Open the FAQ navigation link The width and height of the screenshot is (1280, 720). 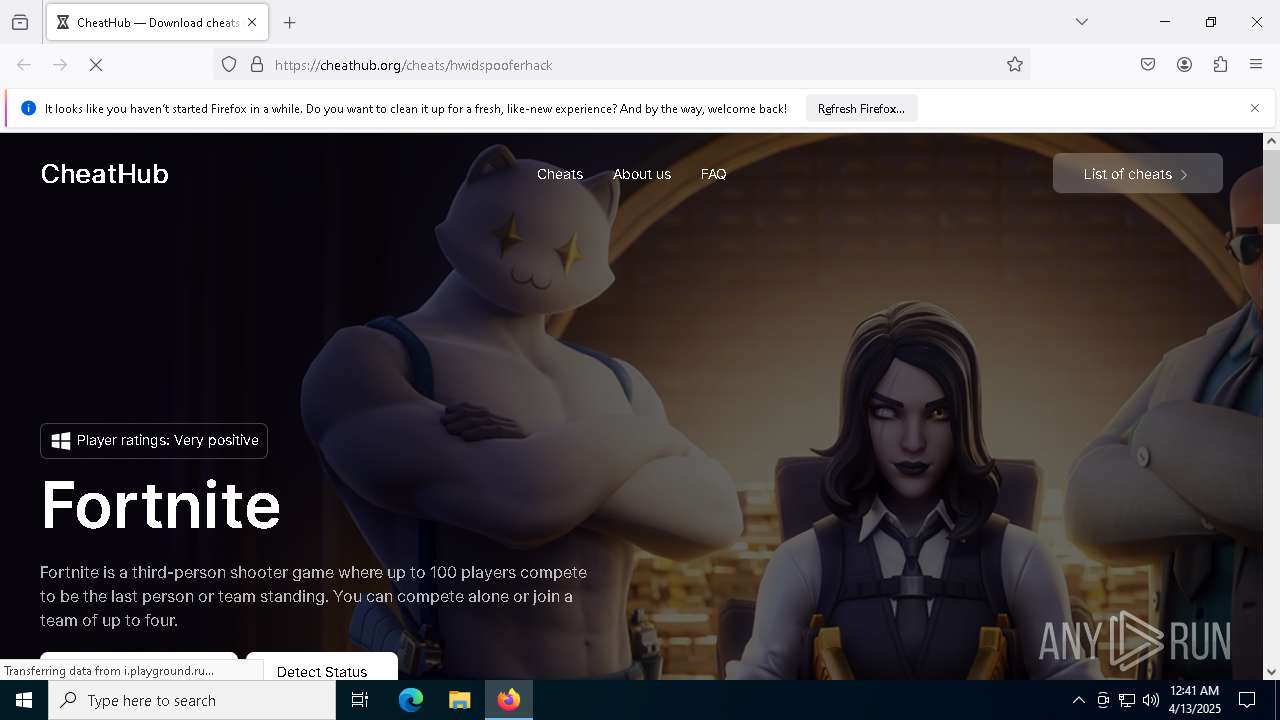click(714, 174)
